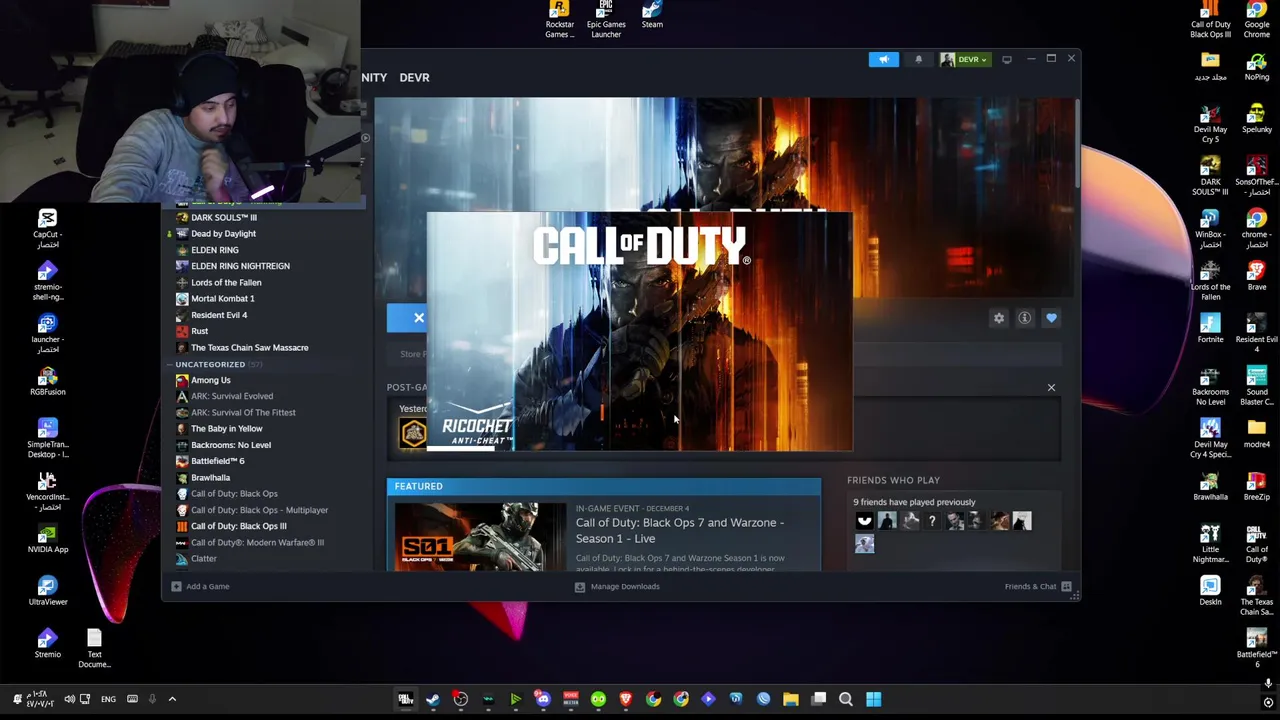This screenshot has height=720, width=1280.
Task: Open Brave desktop shortcut
Action: [1257, 277]
